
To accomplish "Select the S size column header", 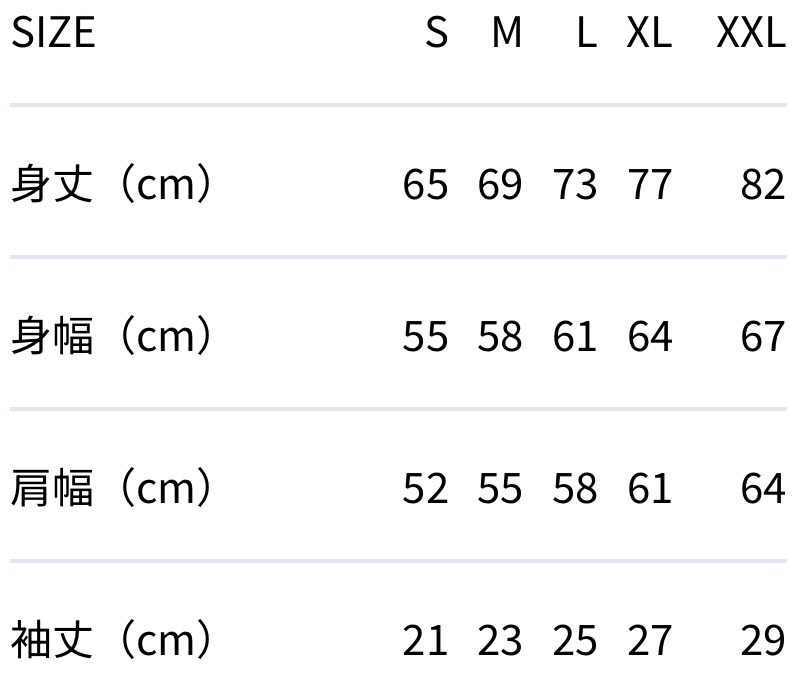I will pyautogui.click(x=436, y=33).
